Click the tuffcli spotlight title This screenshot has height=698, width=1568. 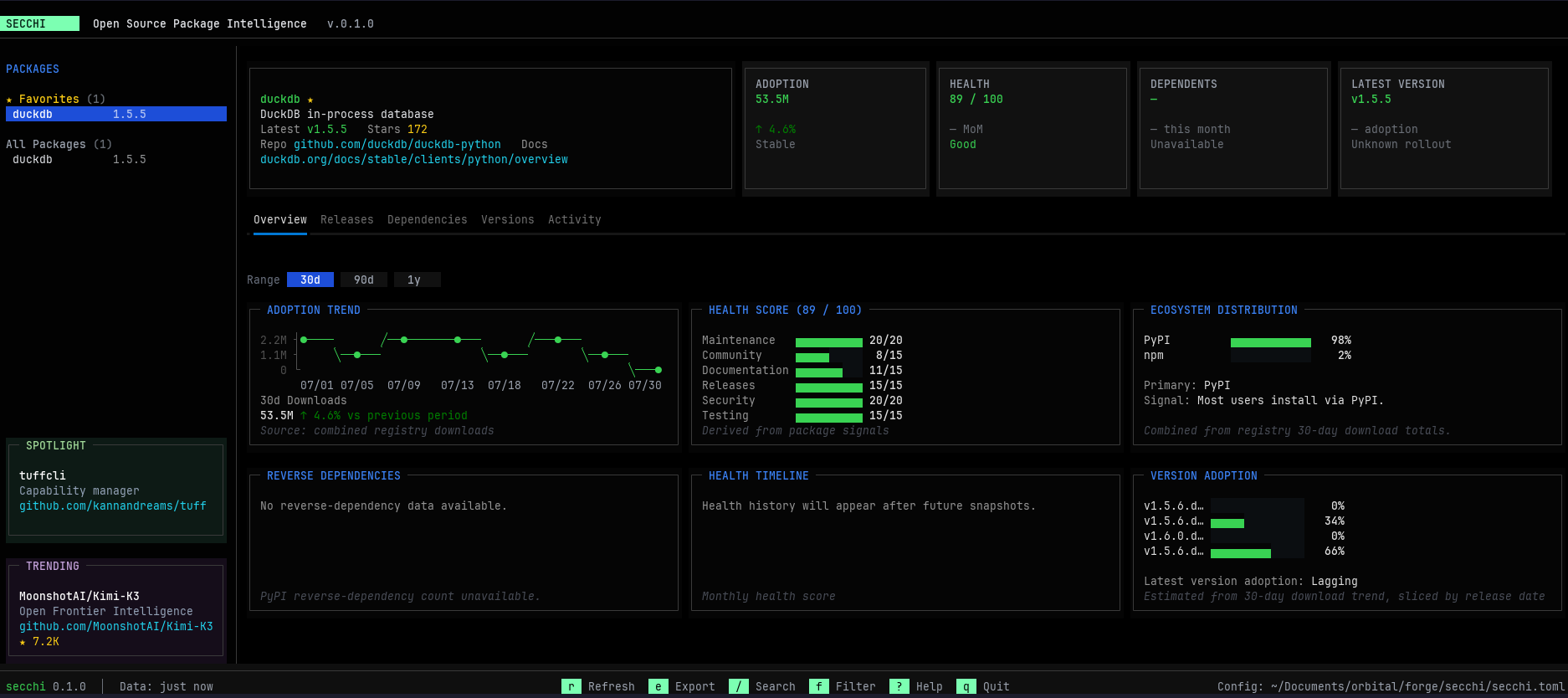pos(43,475)
